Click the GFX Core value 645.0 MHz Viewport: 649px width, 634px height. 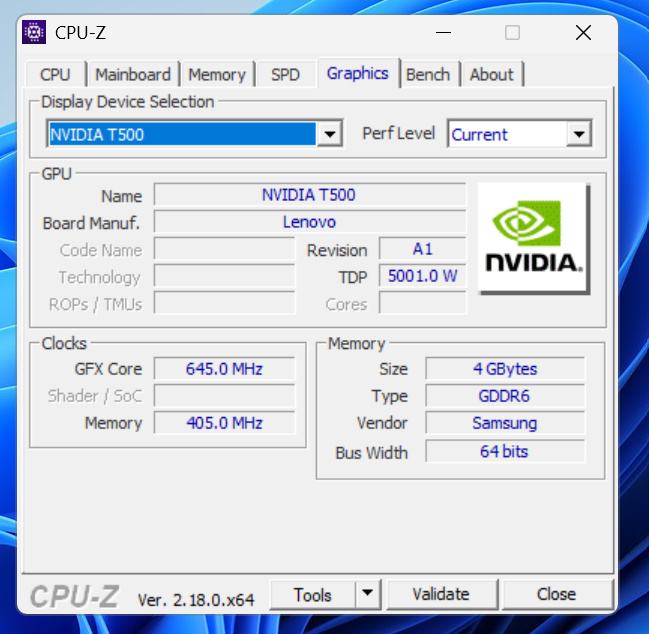[x=224, y=368]
